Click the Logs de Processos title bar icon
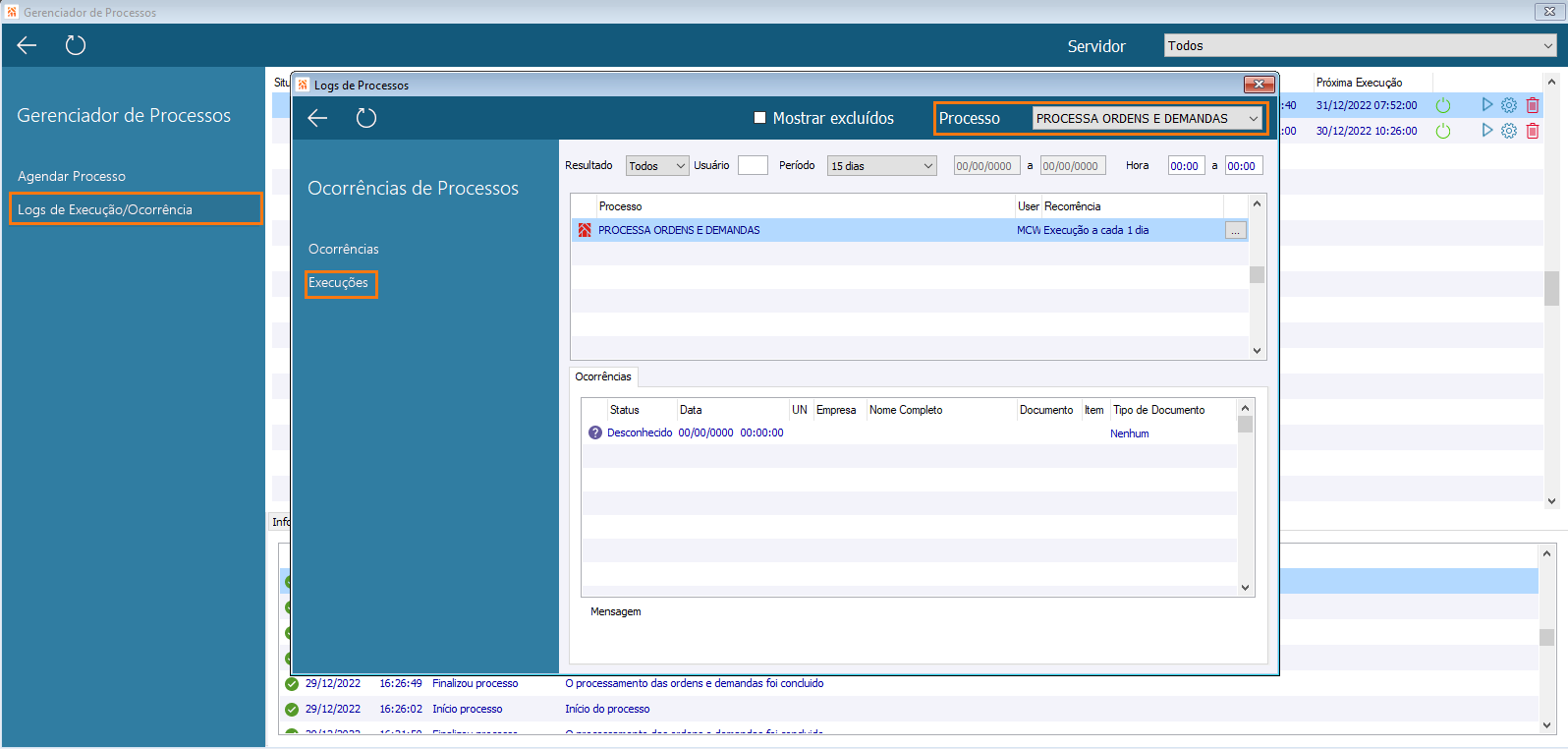 point(303,85)
